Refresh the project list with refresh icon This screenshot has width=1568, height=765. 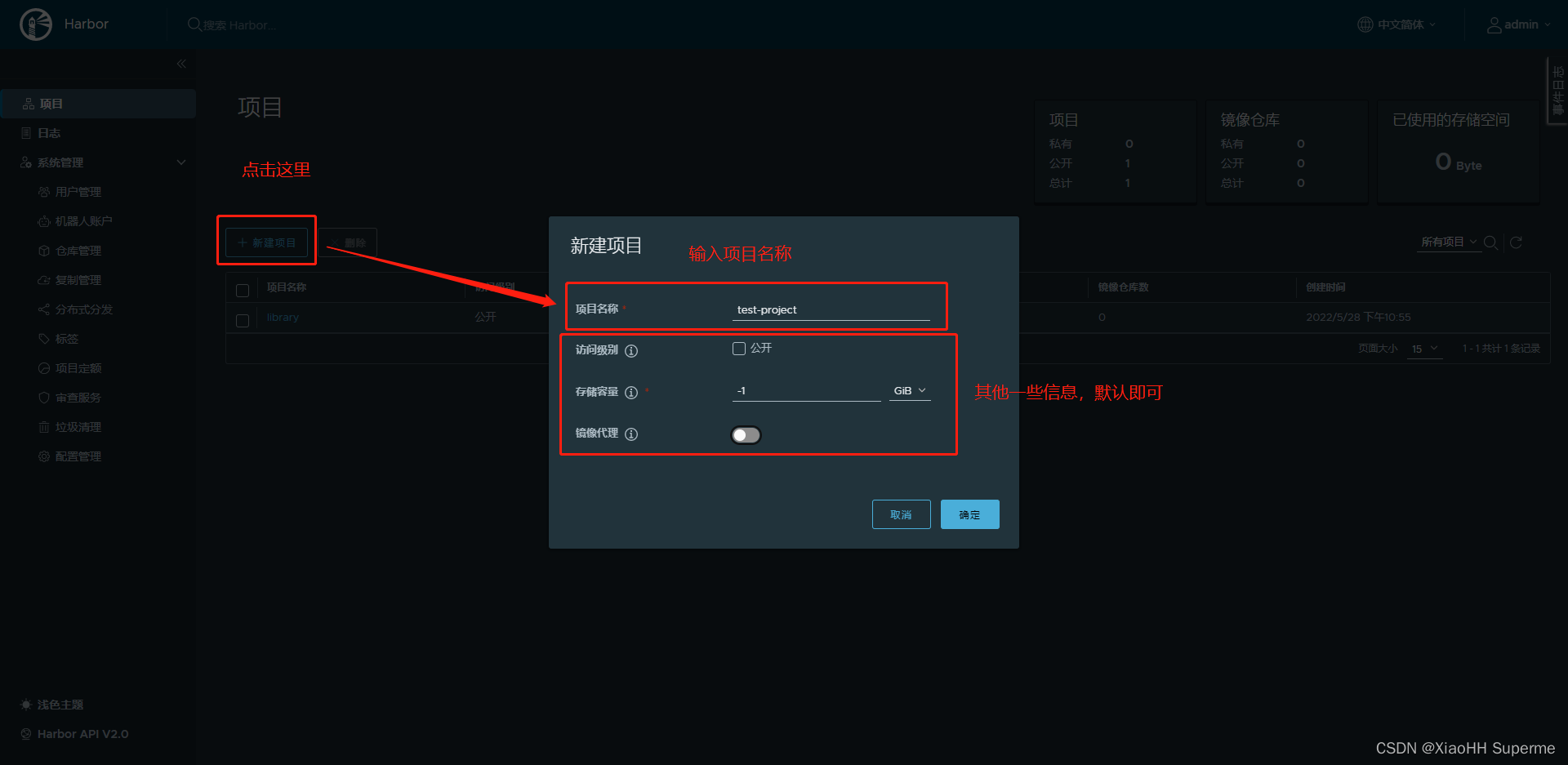tap(1516, 242)
